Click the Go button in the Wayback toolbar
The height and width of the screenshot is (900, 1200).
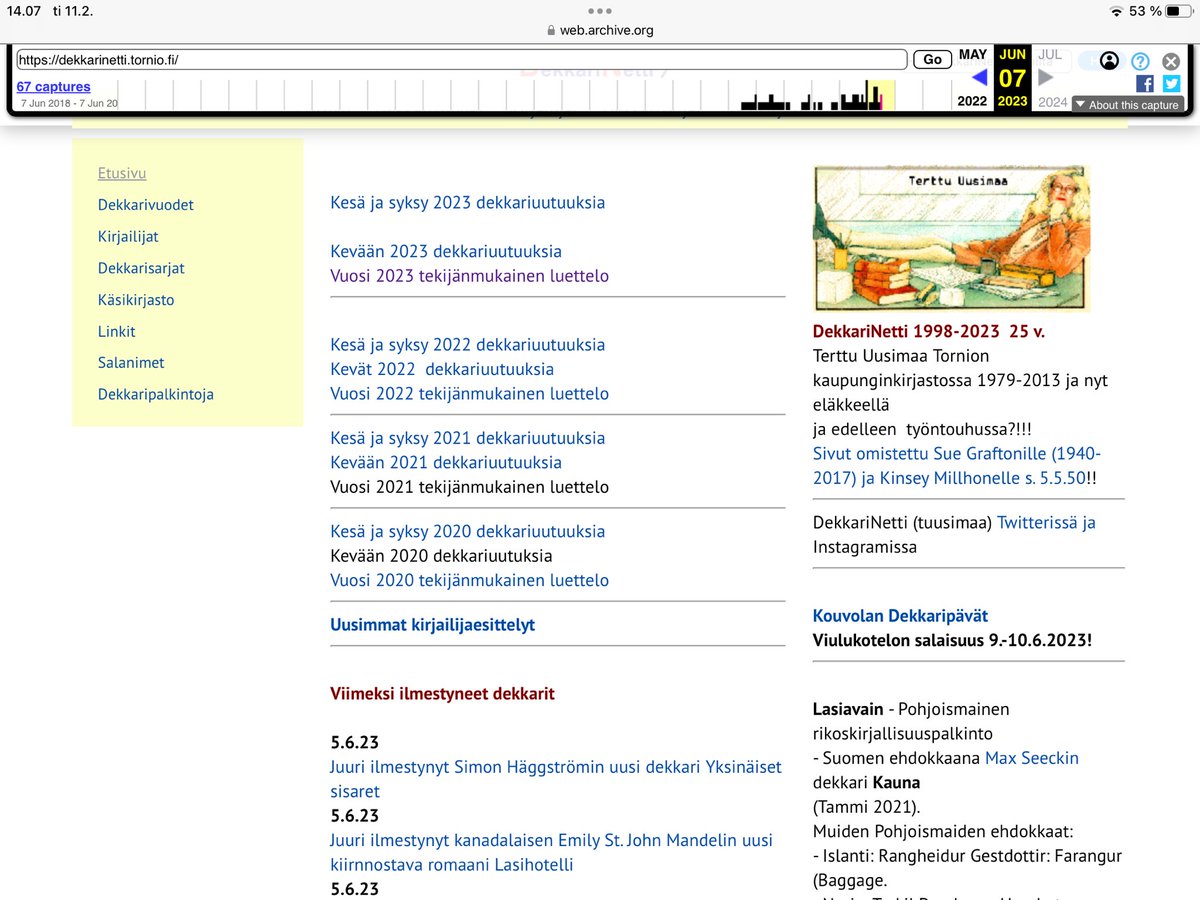pyautogui.click(x=932, y=60)
